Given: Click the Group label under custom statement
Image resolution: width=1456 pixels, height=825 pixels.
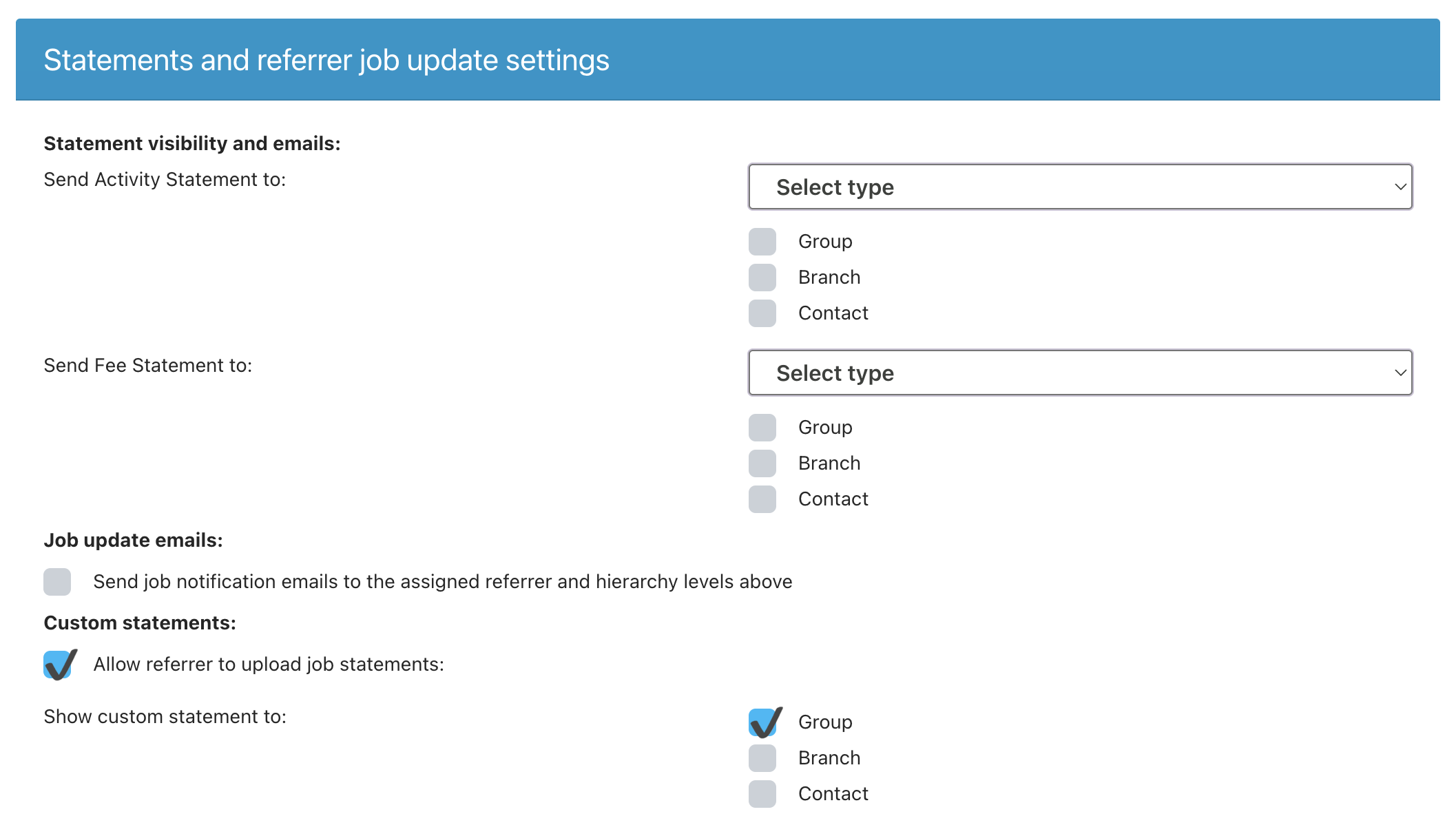Looking at the screenshot, I should click(x=825, y=722).
